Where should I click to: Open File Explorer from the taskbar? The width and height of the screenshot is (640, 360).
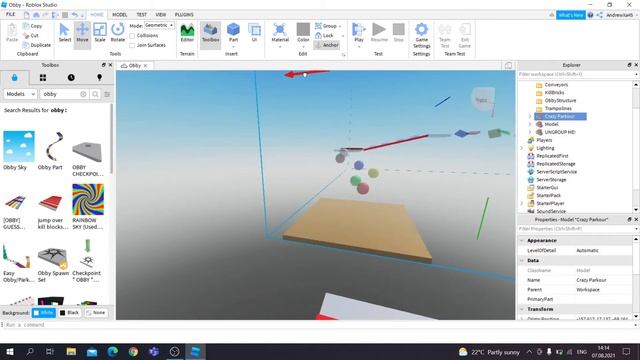(x=71, y=352)
